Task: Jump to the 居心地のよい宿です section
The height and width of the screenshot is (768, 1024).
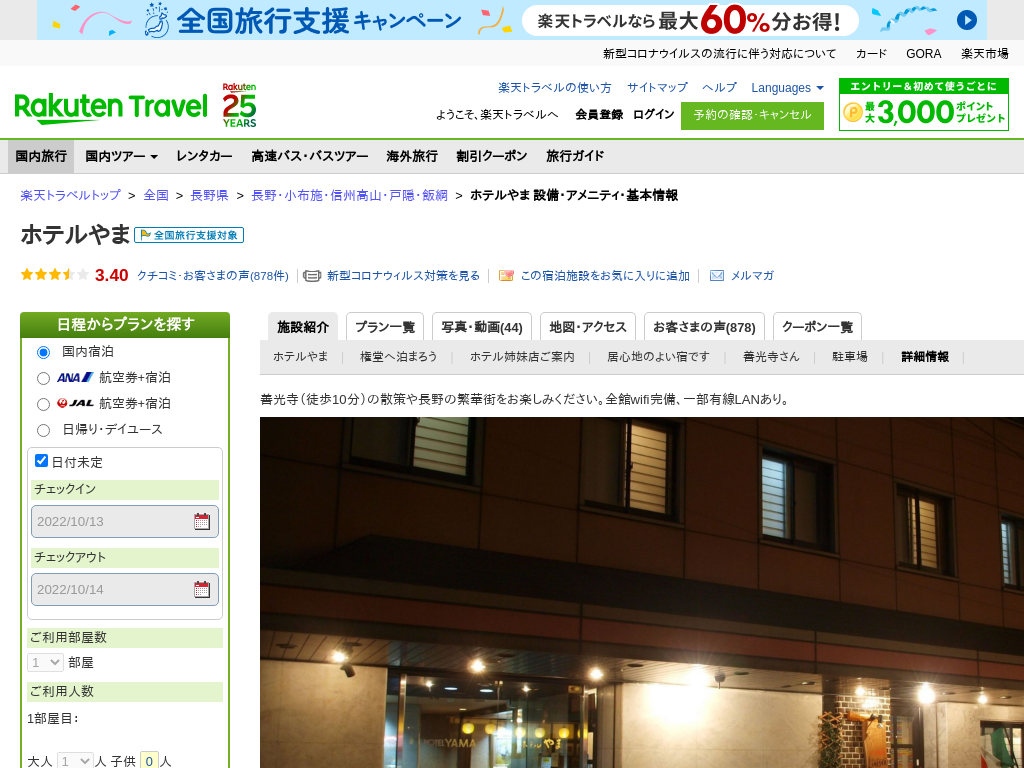Action: click(x=658, y=357)
